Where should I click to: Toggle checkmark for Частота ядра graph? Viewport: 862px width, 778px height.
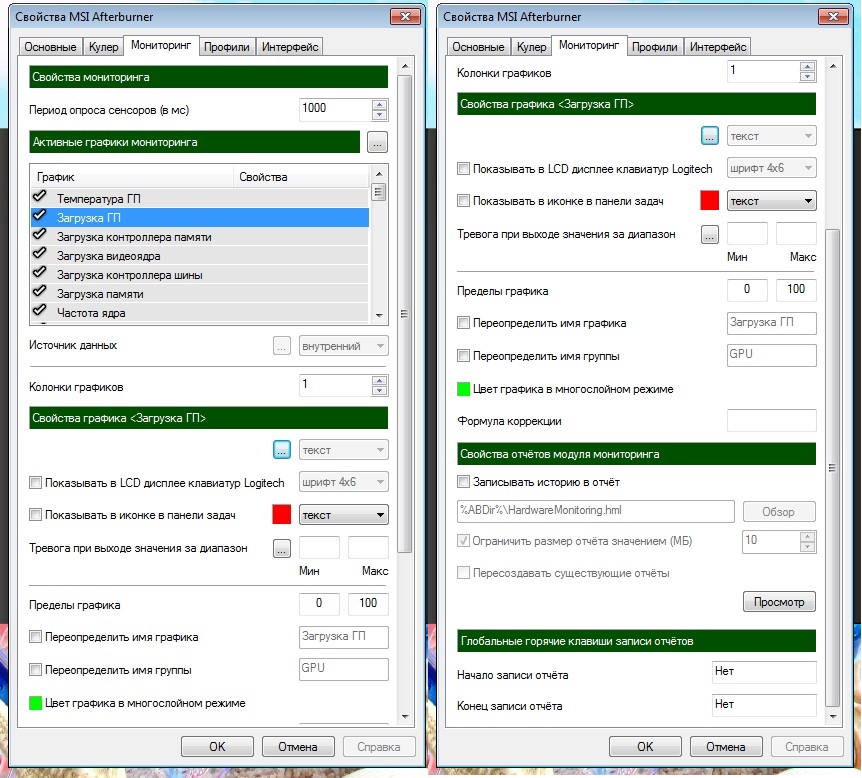click(x=40, y=311)
